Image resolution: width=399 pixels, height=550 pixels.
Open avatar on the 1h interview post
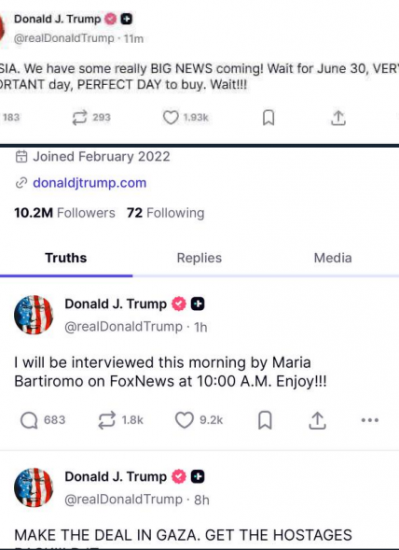[x=34, y=315]
